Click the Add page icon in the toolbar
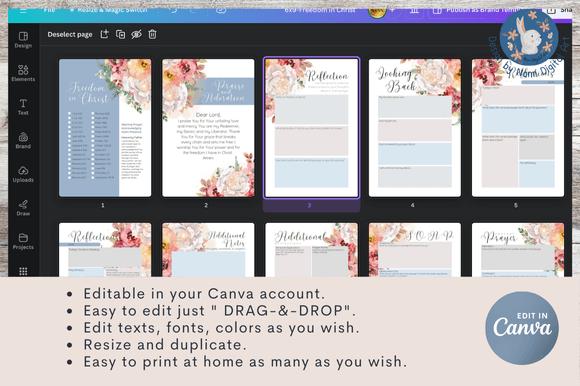The width and height of the screenshot is (580, 386). tap(105, 34)
